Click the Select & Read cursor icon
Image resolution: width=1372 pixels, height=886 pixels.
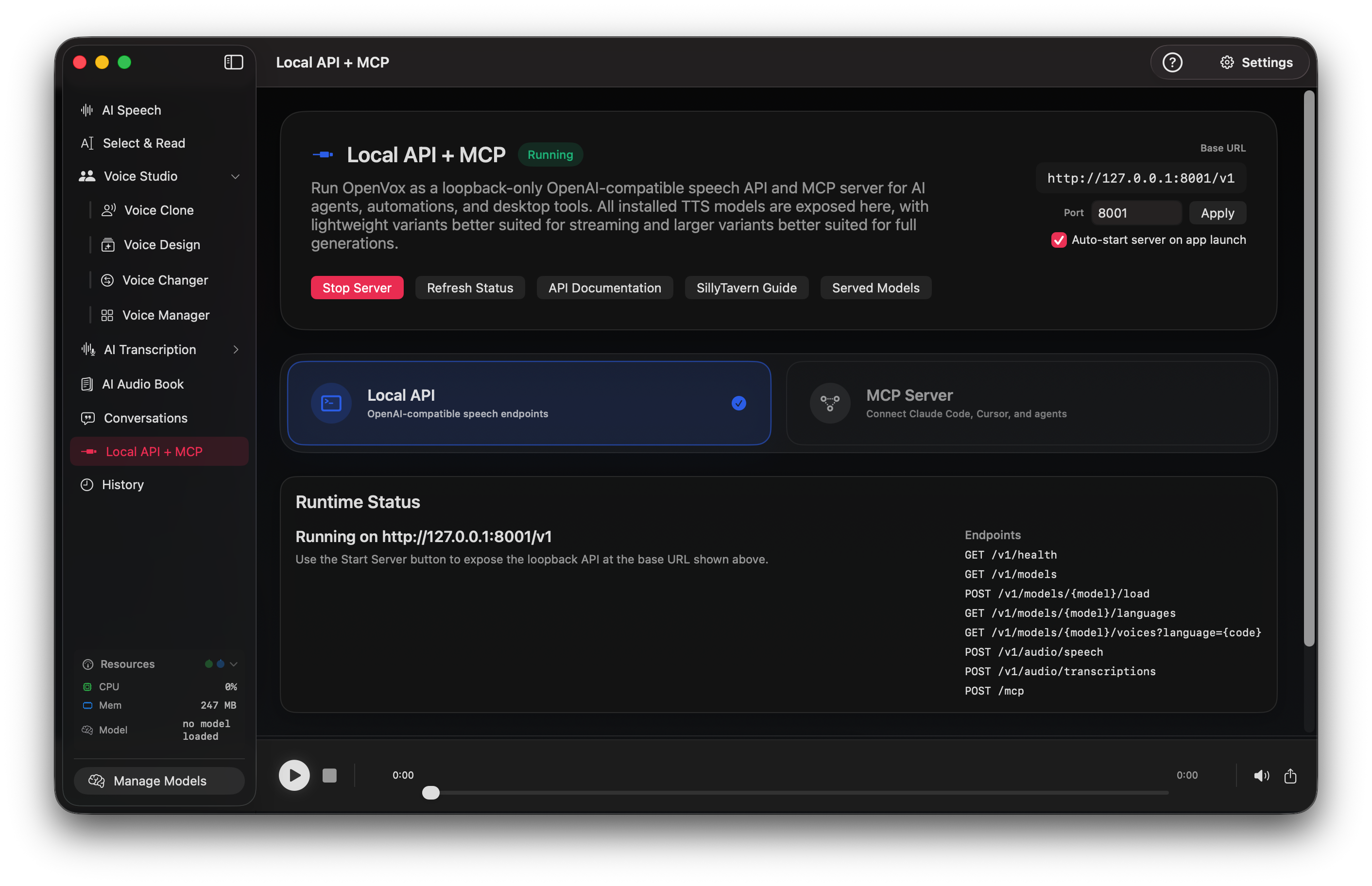tap(87, 143)
